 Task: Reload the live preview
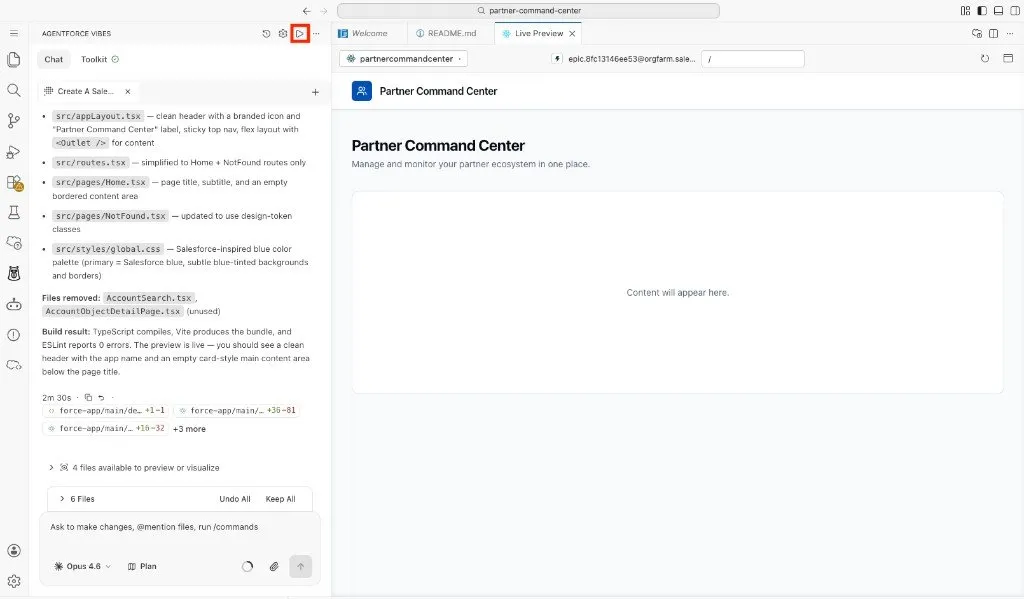[x=985, y=58]
